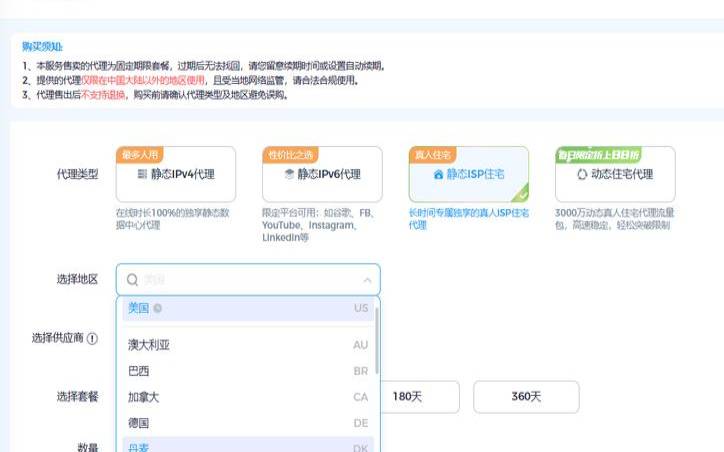Click the green checkmark on 静态ISP住宅 card

coord(522,195)
